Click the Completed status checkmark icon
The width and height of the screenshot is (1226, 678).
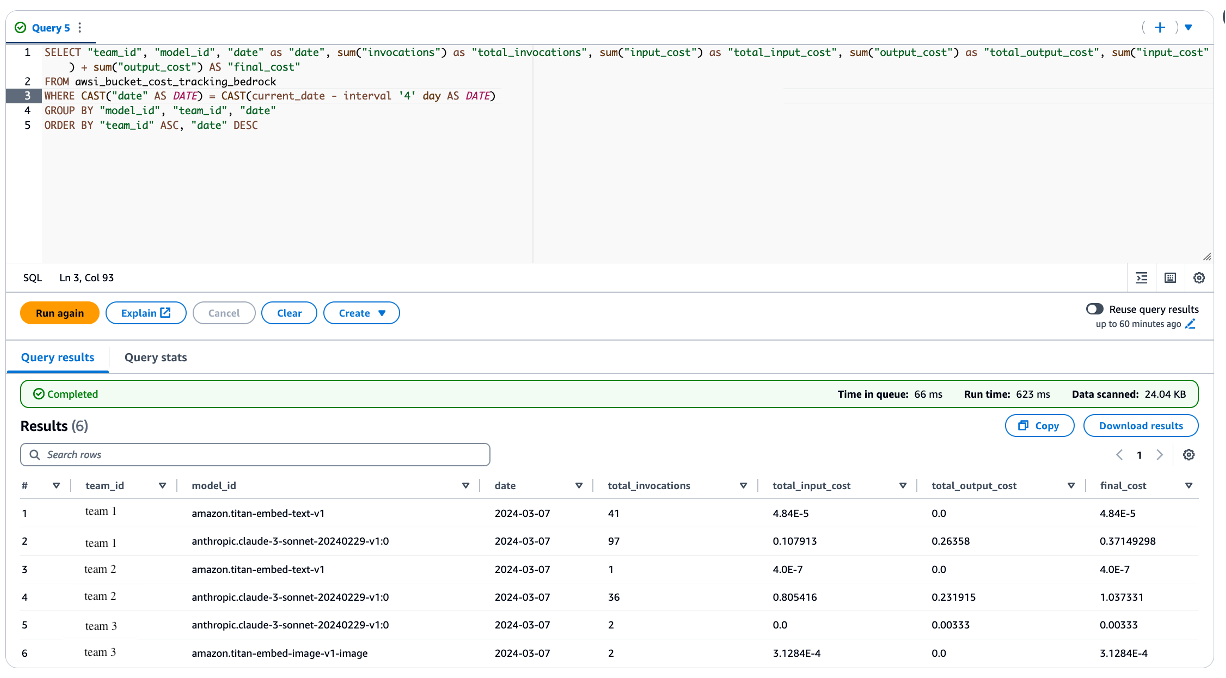coord(41,394)
